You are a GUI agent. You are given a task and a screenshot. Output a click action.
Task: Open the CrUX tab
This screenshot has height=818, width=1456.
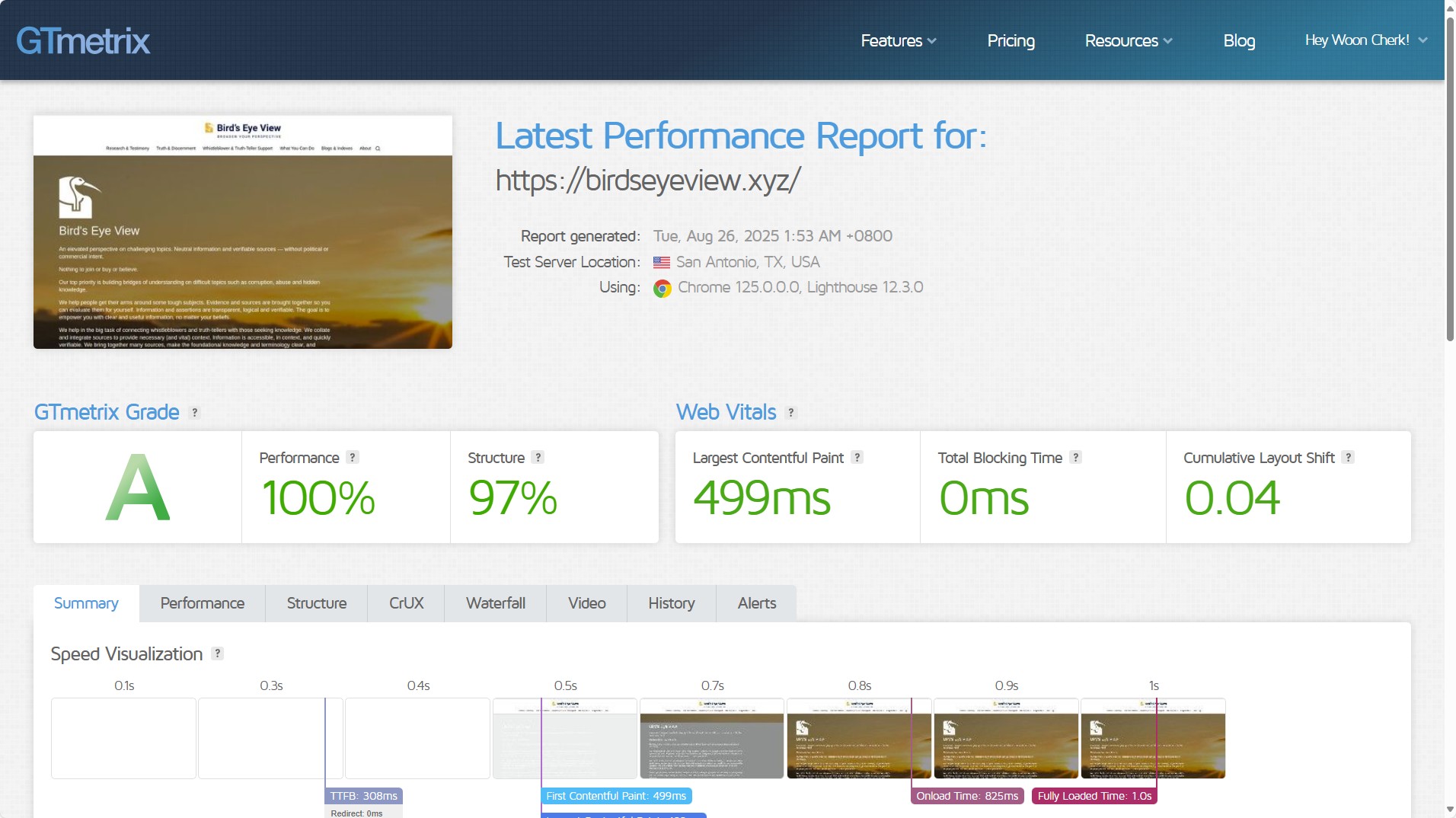tap(406, 603)
